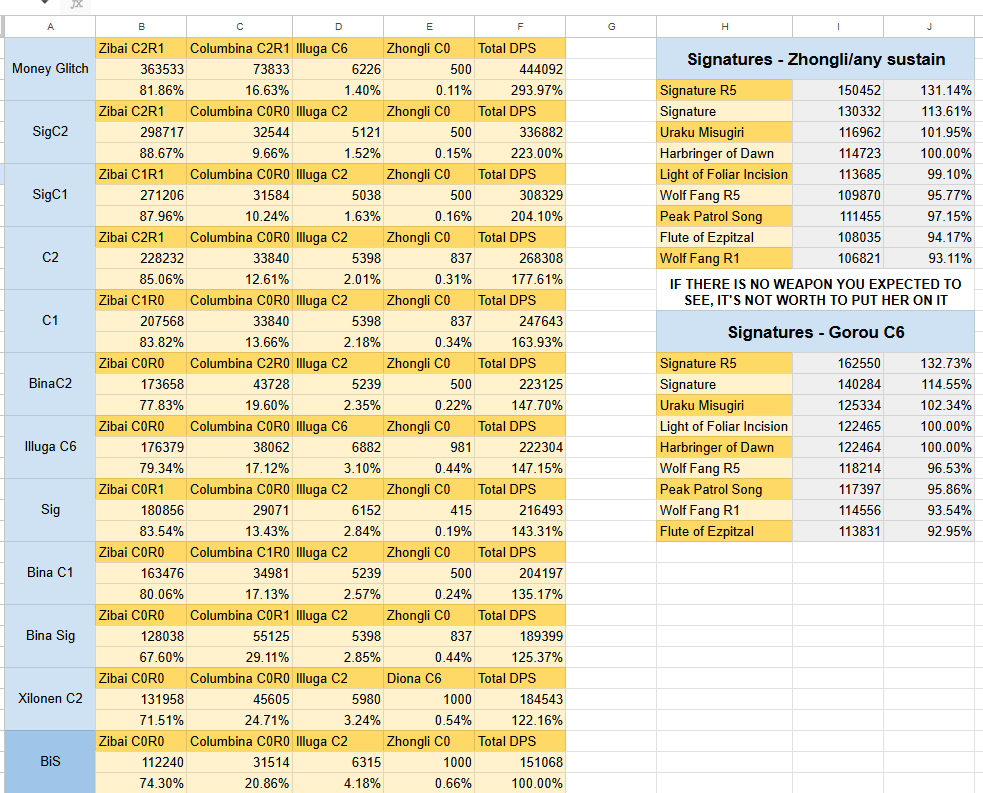Click the 'Bina C1' row label cell
983x793 pixels.
click(x=50, y=573)
